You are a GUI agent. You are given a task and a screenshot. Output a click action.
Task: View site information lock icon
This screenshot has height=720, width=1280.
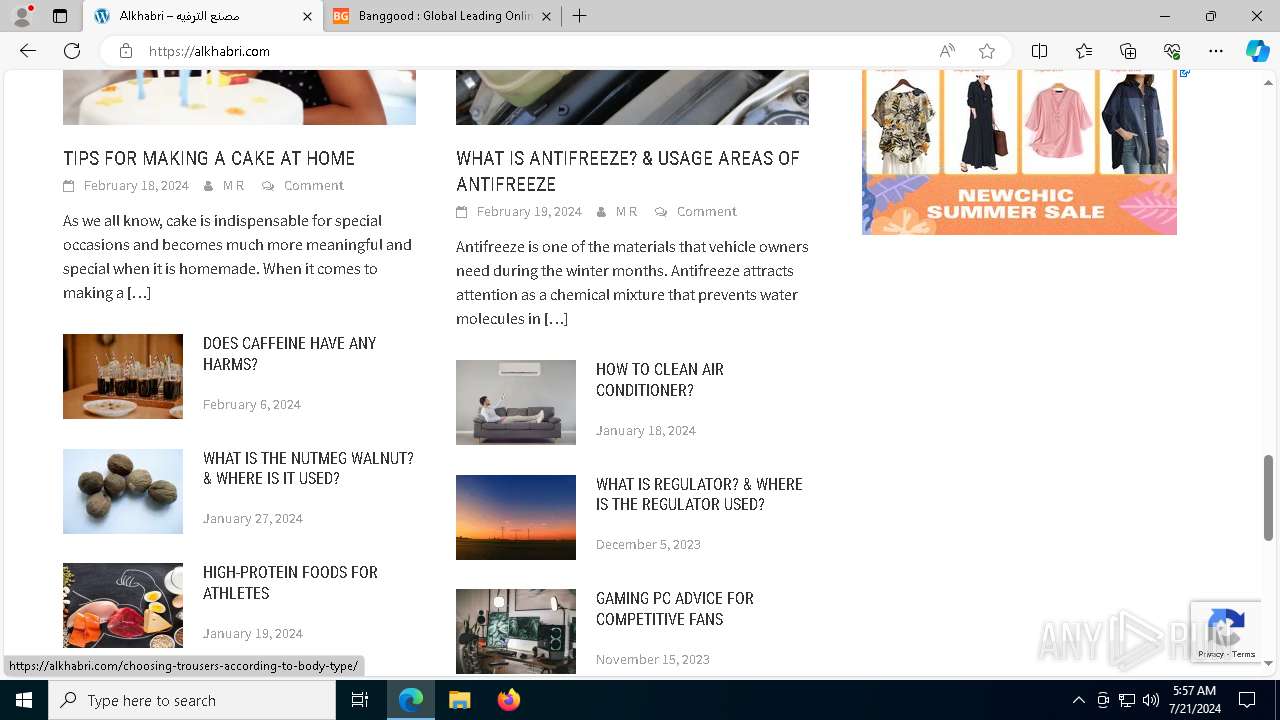pyautogui.click(x=126, y=51)
